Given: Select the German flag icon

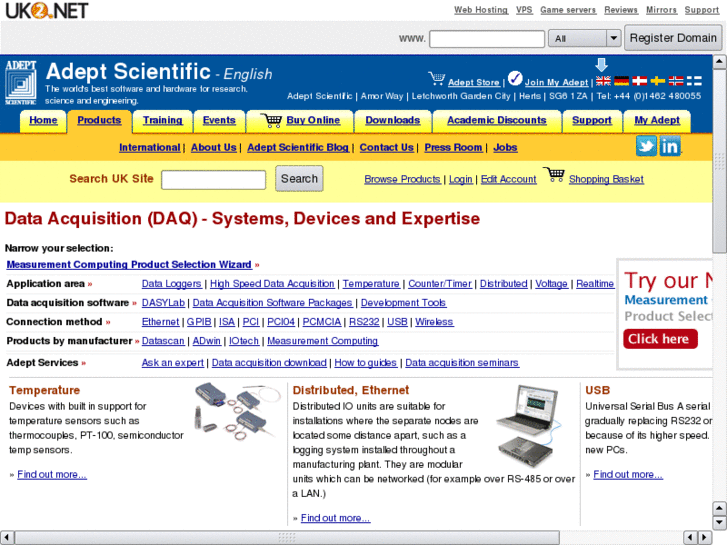Looking at the screenshot, I should pyautogui.click(x=621, y=81).
